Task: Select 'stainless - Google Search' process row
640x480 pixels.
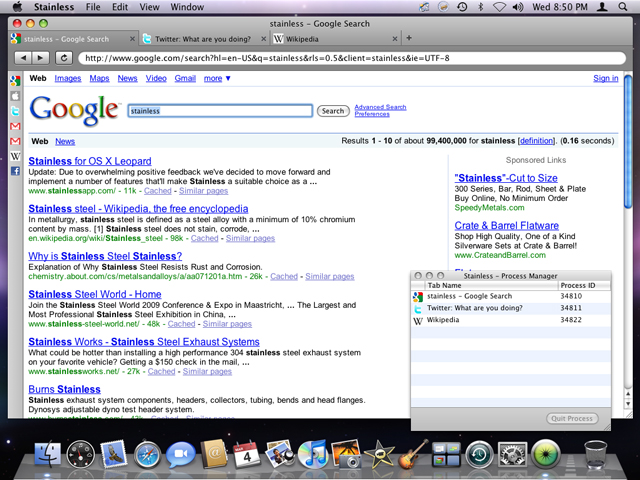Action: 511,297
